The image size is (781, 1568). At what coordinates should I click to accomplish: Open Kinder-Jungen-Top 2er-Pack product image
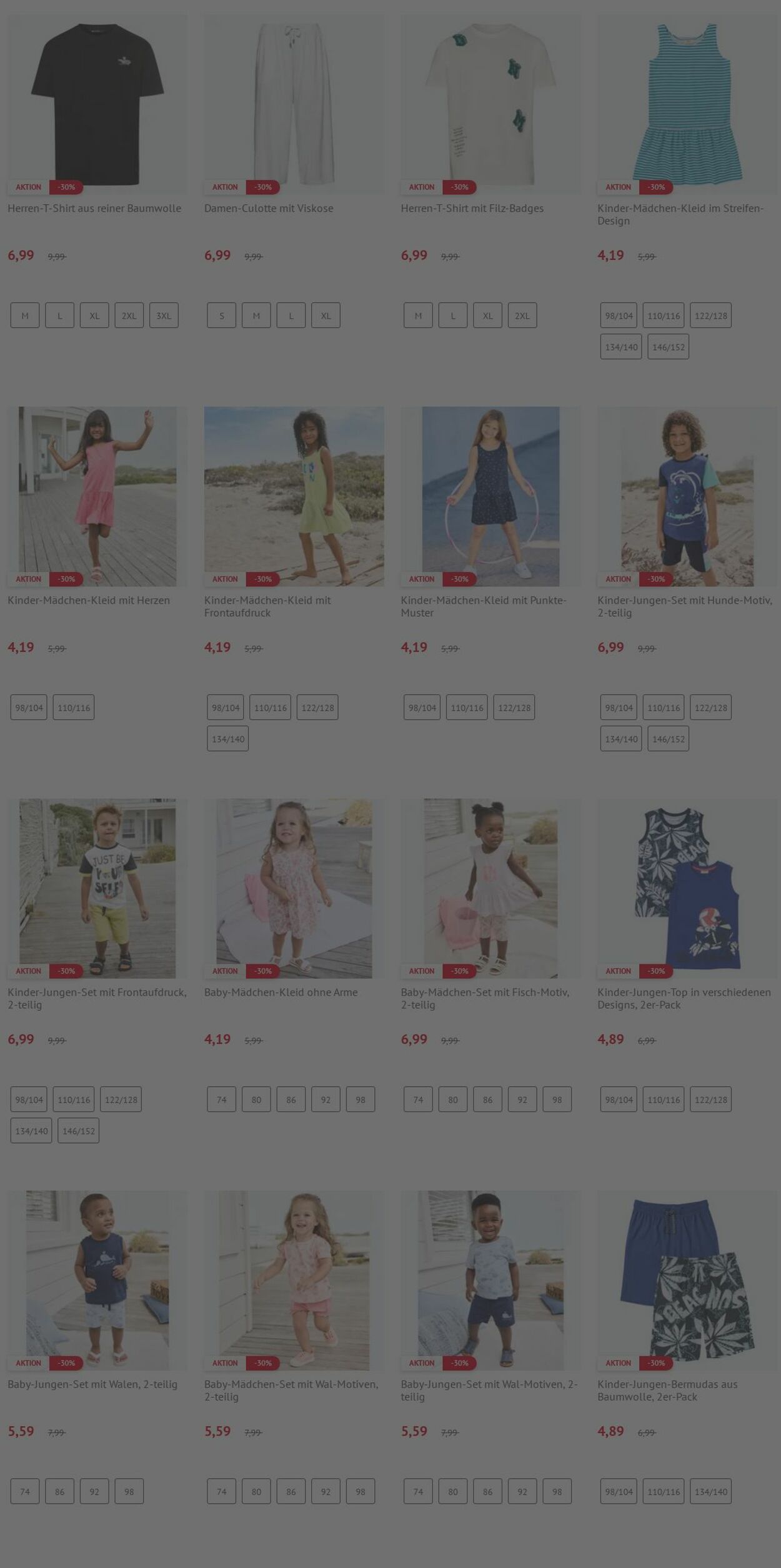click(x=687, y=888)
